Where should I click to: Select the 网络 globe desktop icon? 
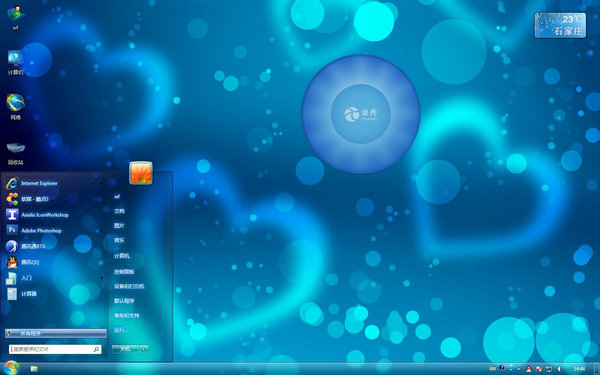click(16, 106)
